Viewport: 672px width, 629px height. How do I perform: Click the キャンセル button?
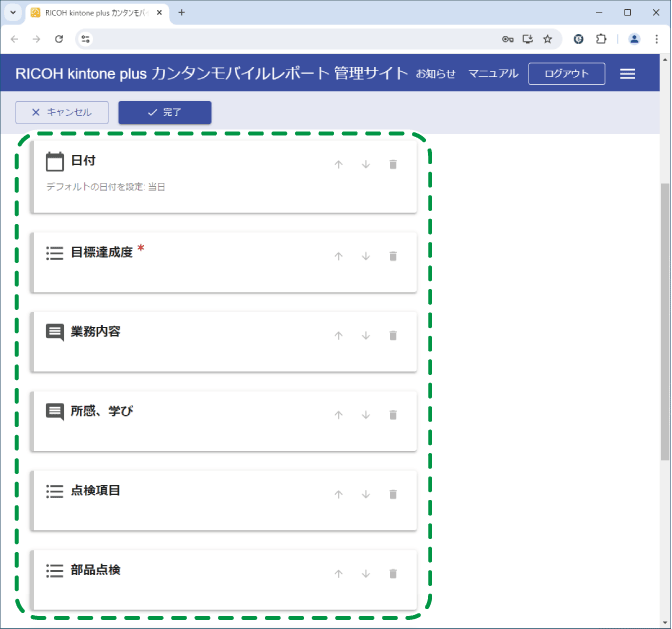(x=62, y=112)
